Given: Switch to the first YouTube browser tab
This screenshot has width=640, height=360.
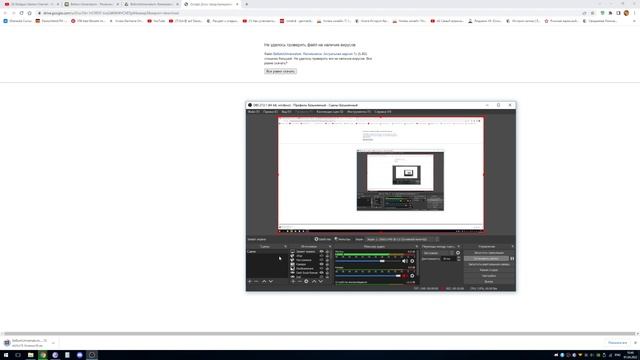Looking at the screenshot, I should point(31,4).
